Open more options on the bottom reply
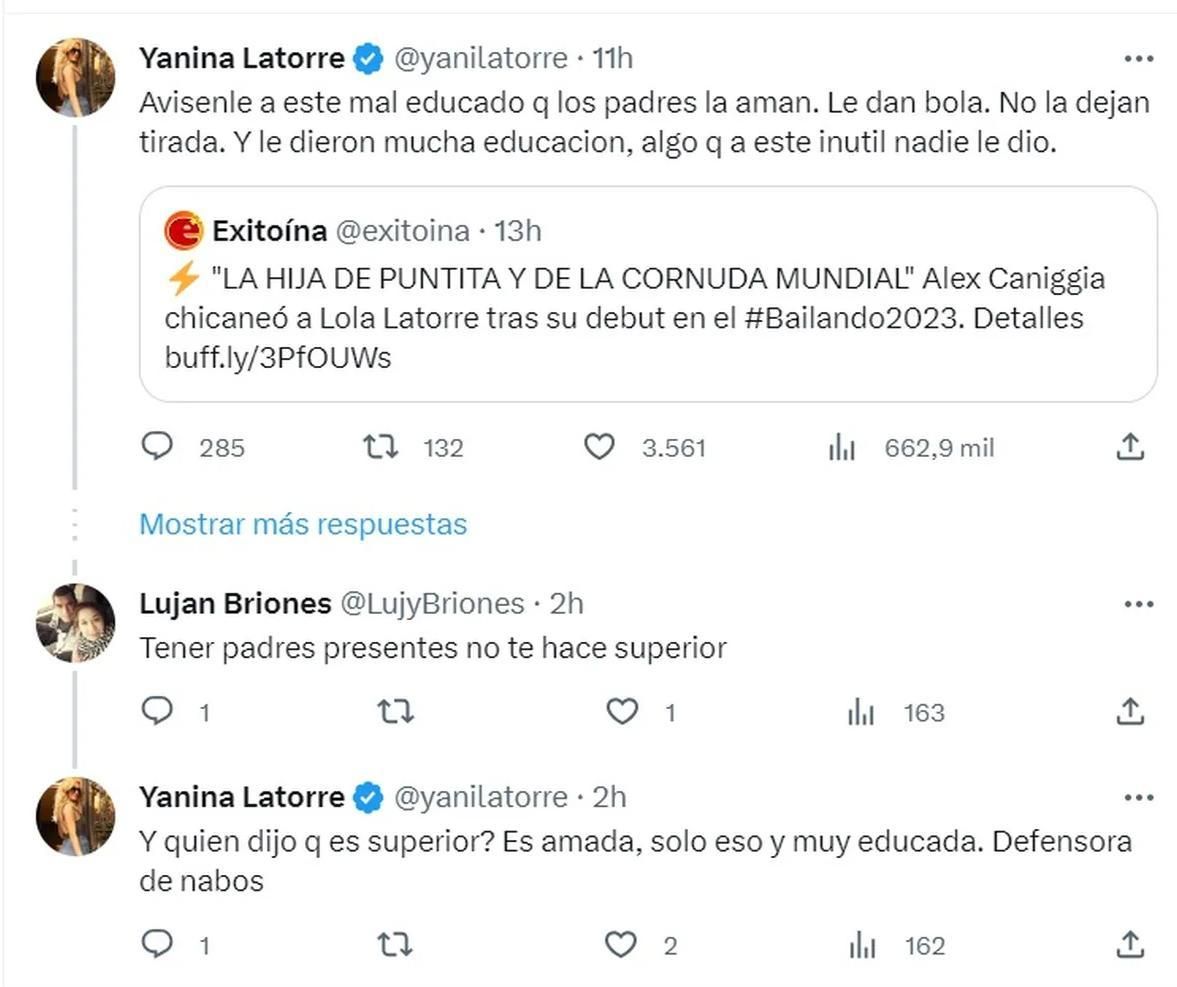The height and width of the screenshot is (987, 1177). click(x=1139, y=798)
